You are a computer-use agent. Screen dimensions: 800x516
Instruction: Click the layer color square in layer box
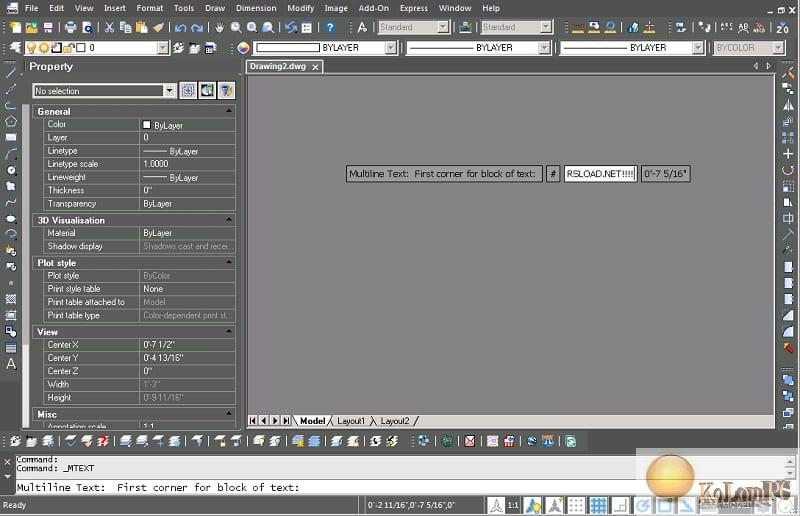(x=81, y=48)
